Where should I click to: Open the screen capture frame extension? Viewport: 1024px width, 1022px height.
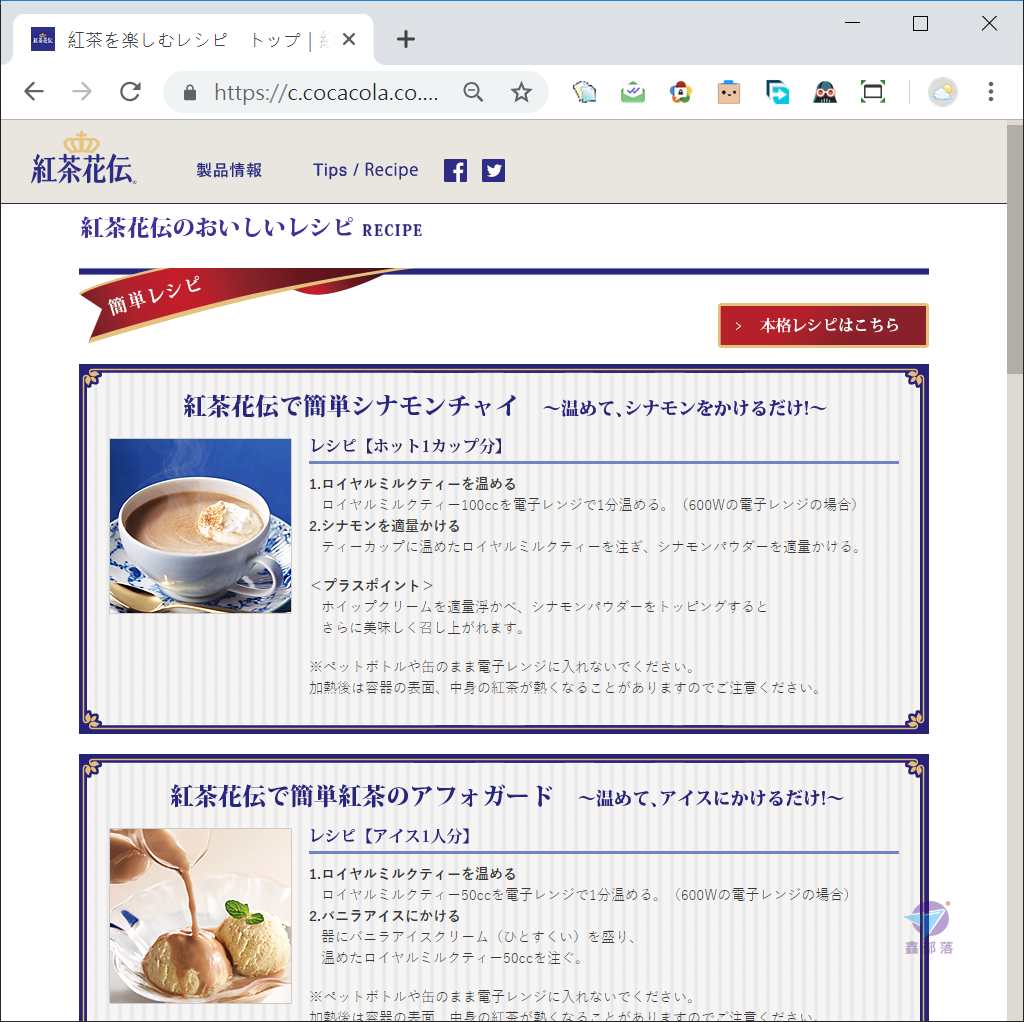click(873, 92)
